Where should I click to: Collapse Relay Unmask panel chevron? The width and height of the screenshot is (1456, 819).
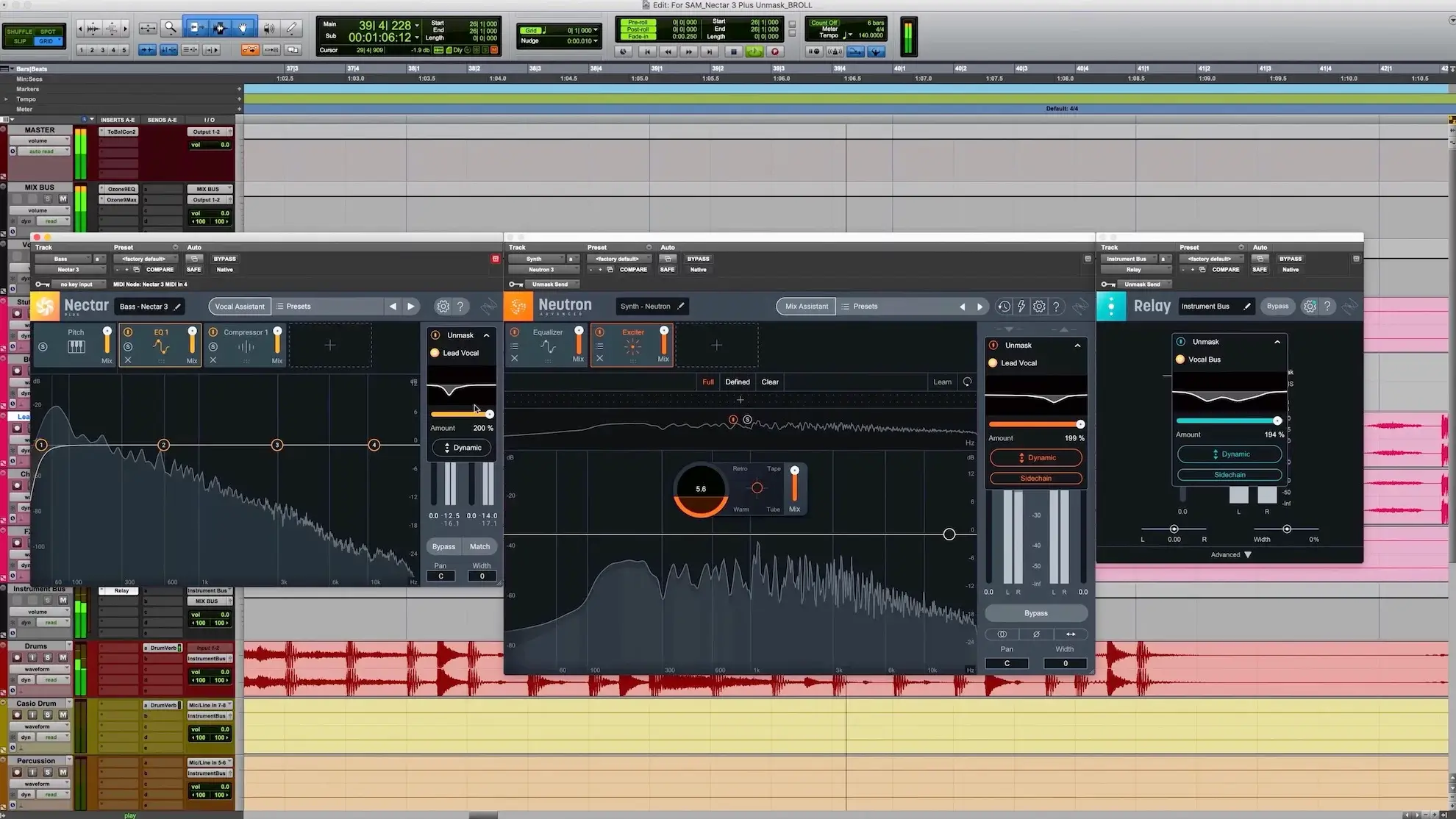coord(1277,342)
